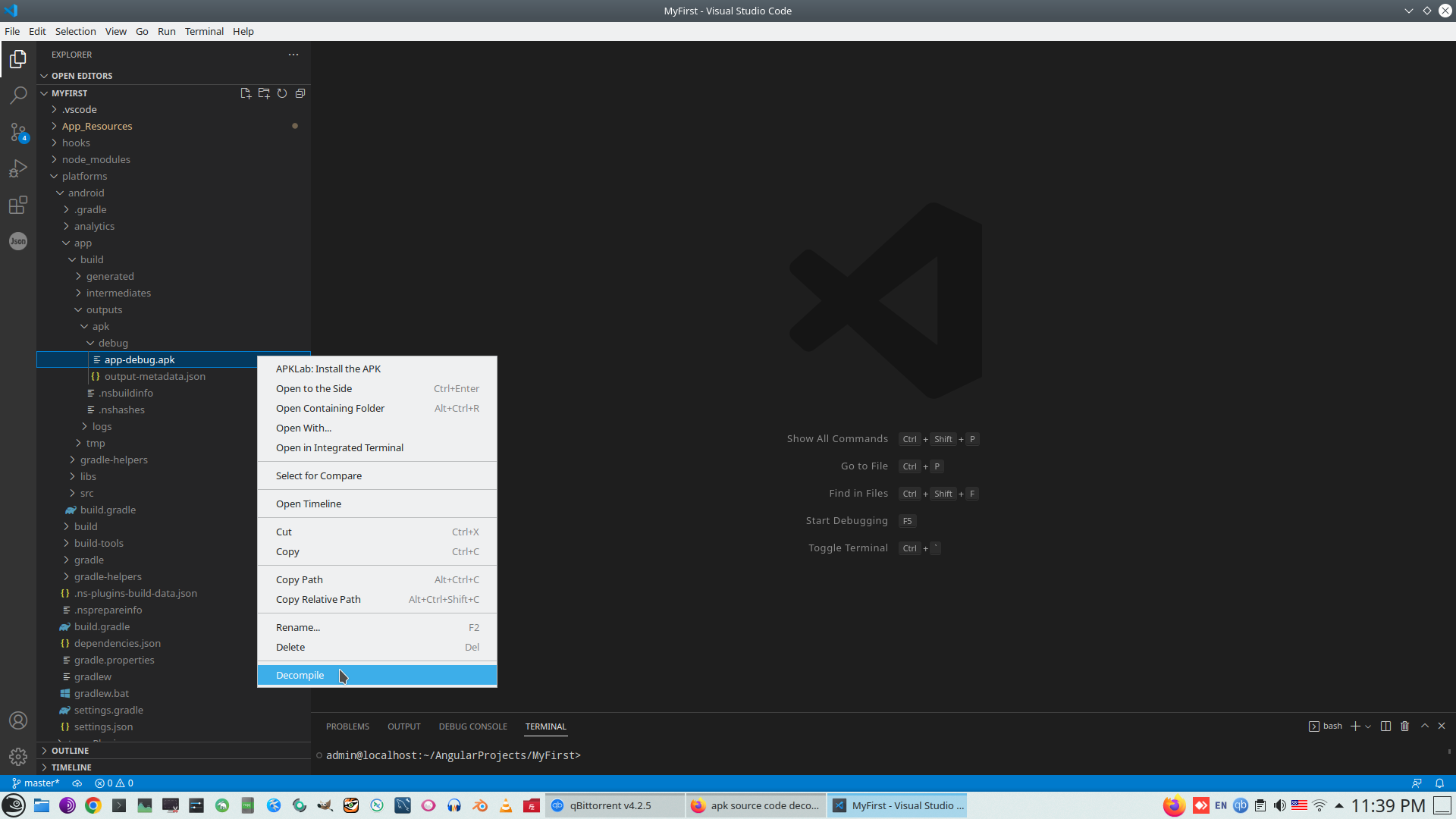1456x819 pixels.
Task: Open Run and Debug view icon
Action: click(x=18, y=168)
